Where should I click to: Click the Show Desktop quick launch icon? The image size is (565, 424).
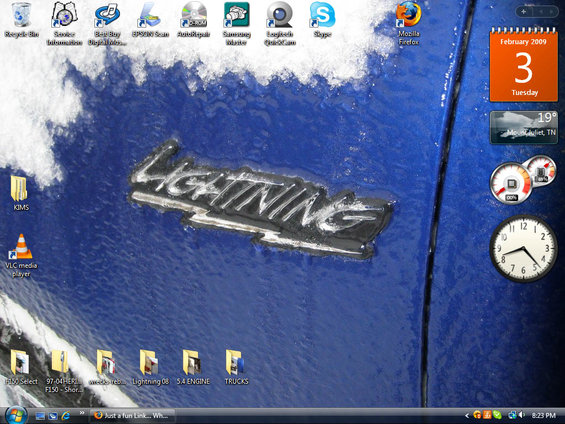tap(40, 416)
